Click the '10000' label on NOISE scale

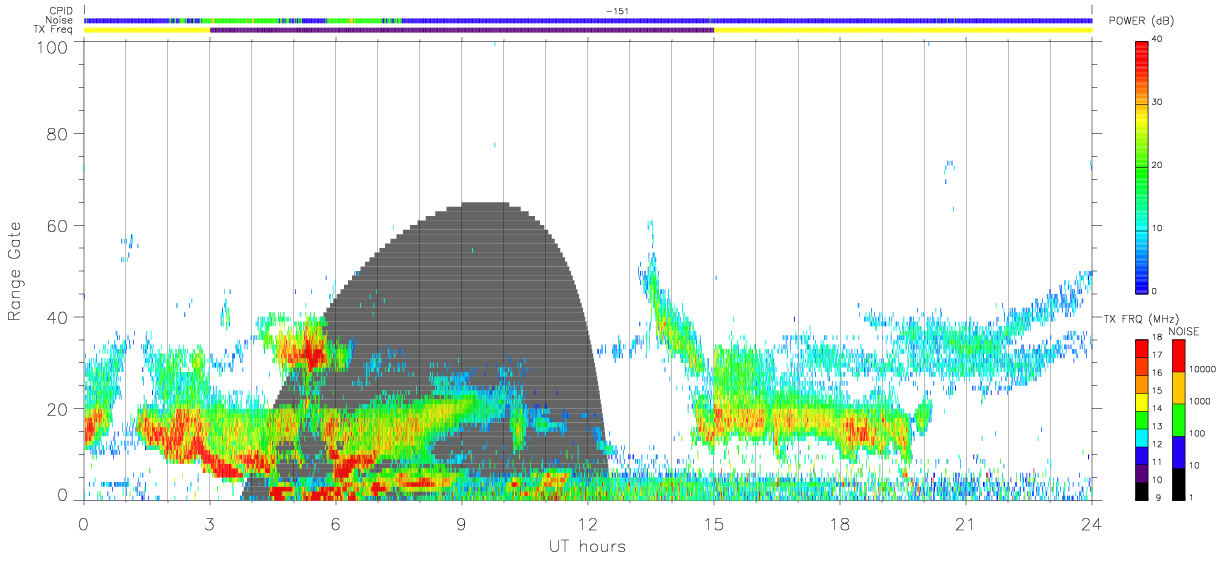pos(1202,370)
